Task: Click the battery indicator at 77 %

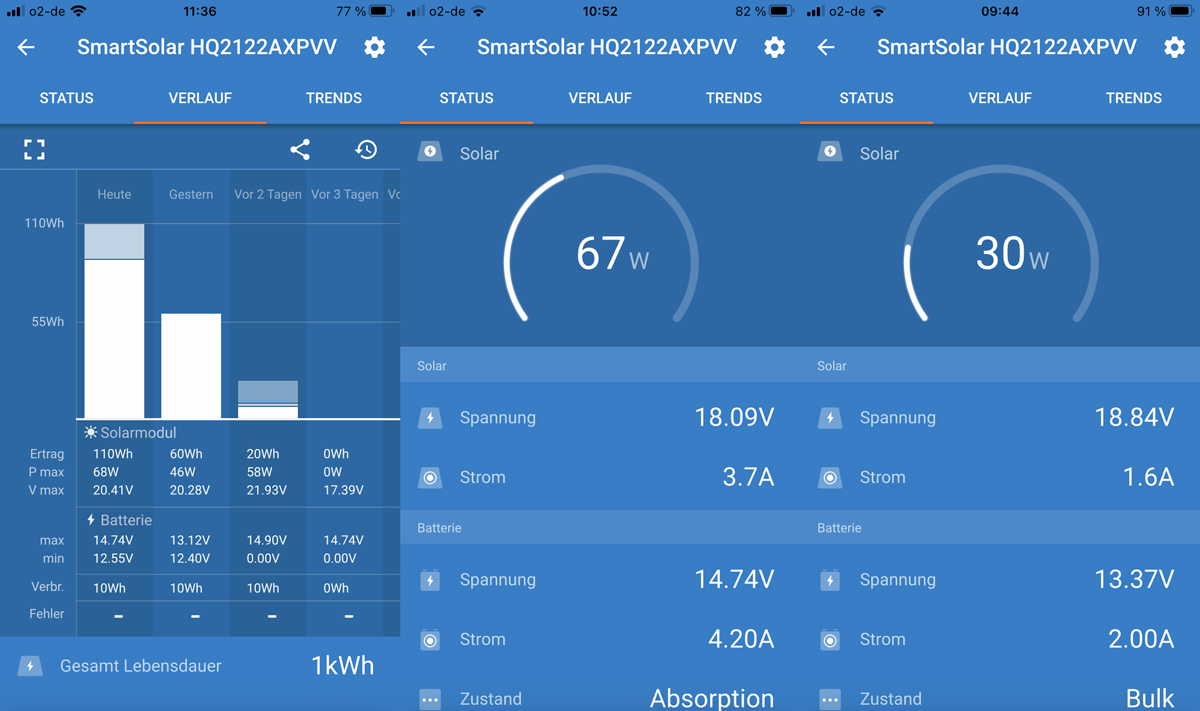Action: [x=381, y=11]
